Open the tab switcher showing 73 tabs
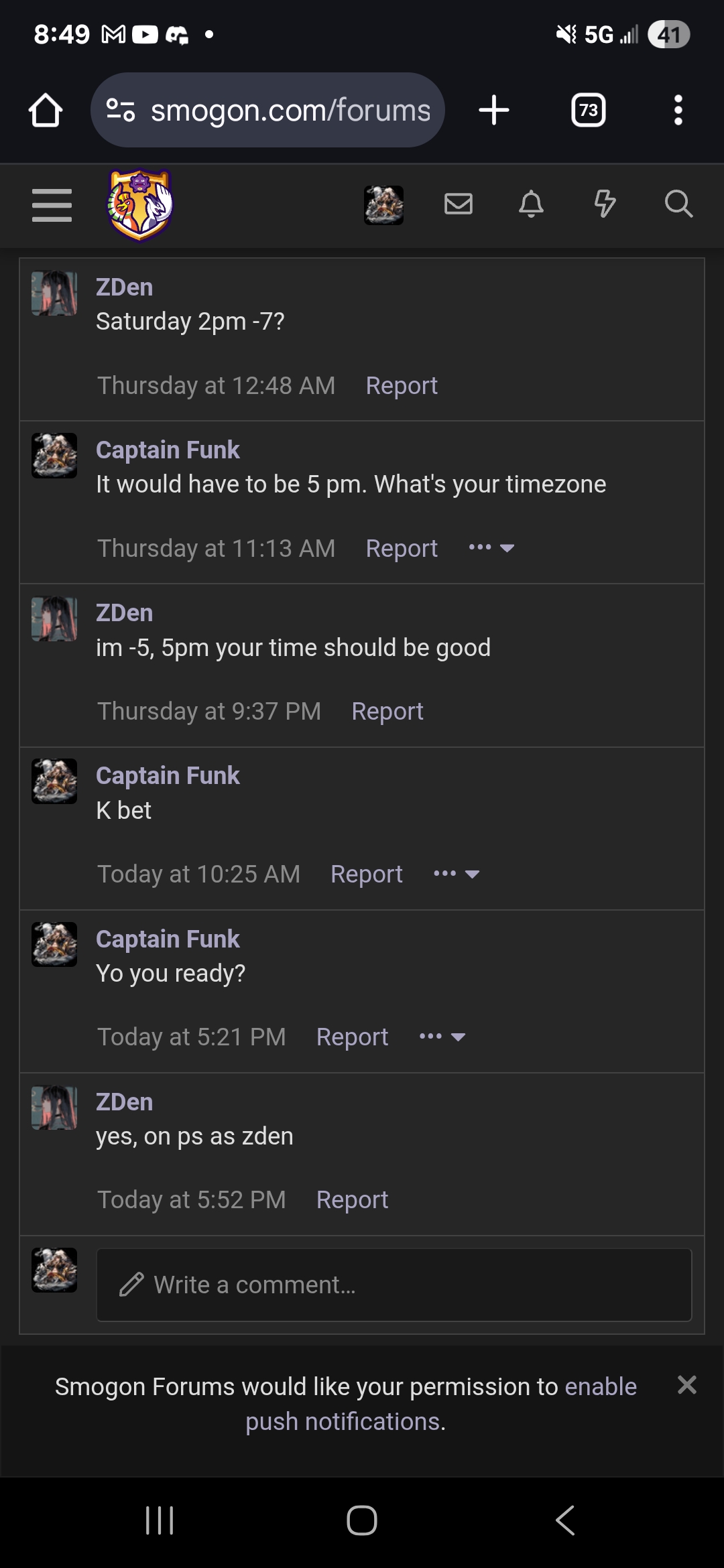Screen dimensions: 724x1568 coord(588,110)
